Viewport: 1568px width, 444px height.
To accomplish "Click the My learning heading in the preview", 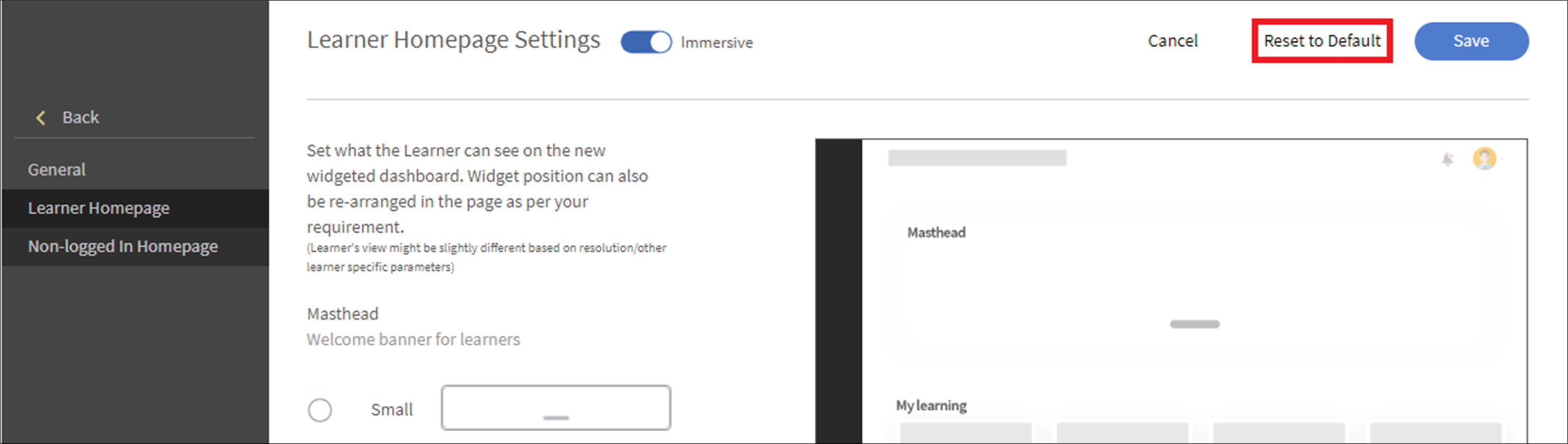I will point(931,405).
